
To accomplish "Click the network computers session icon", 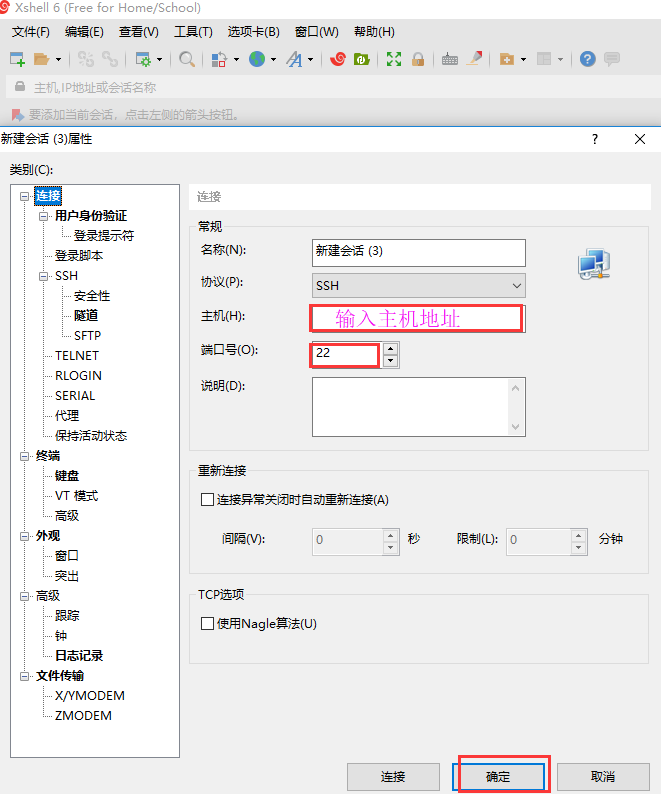I will (594, 264).
